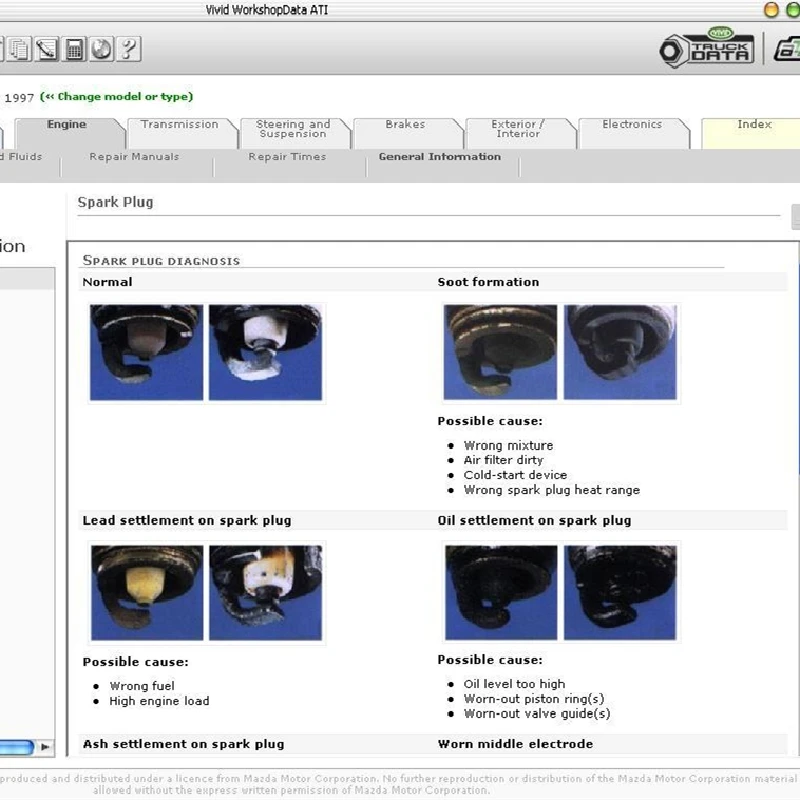This screenshot has width=800, height=800.
Task: Click the second Oil settlement plug photo
Action: [620, 592]
